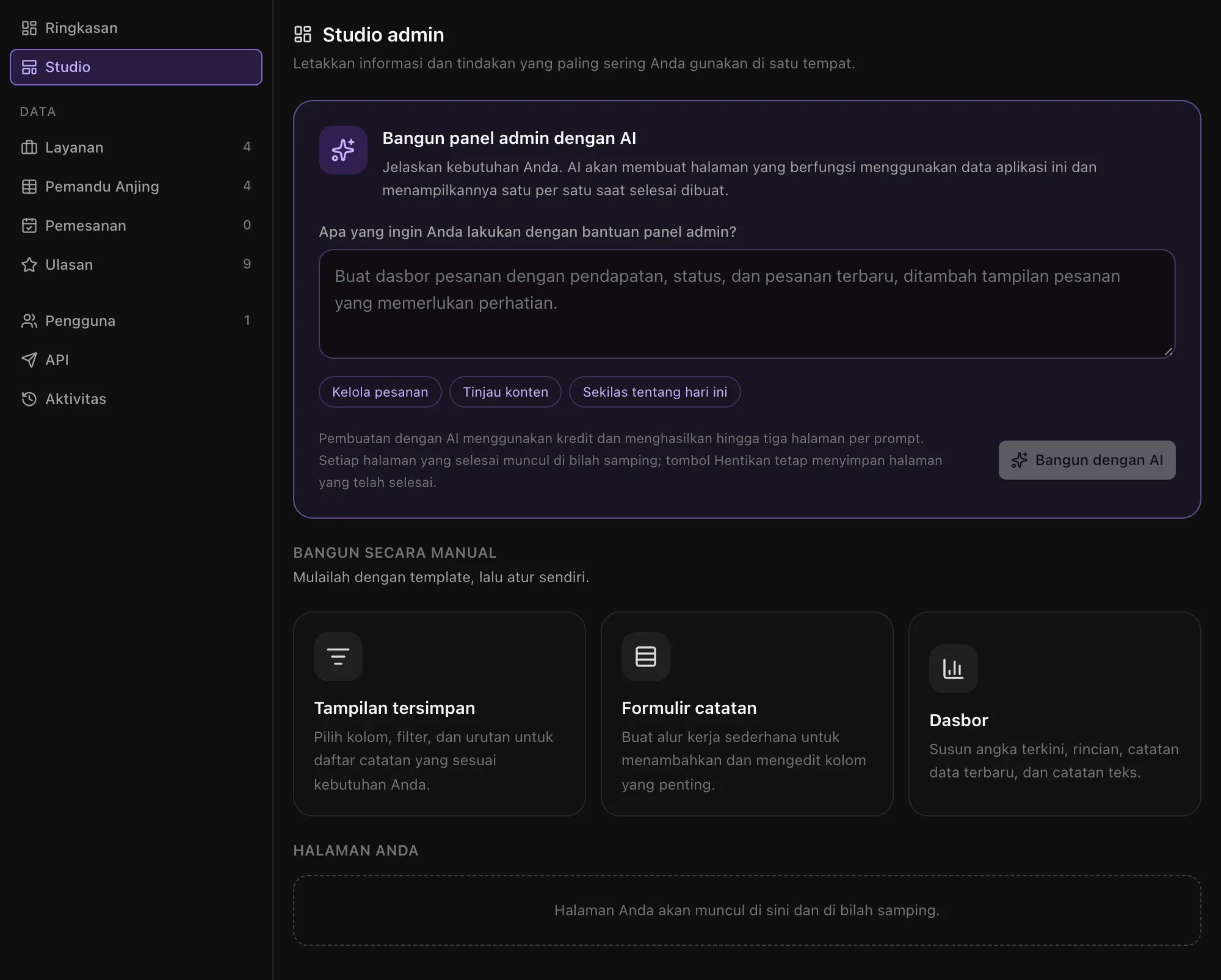
Task: Click the "HALAMAN ANDA" section heading
Action: 356,851
